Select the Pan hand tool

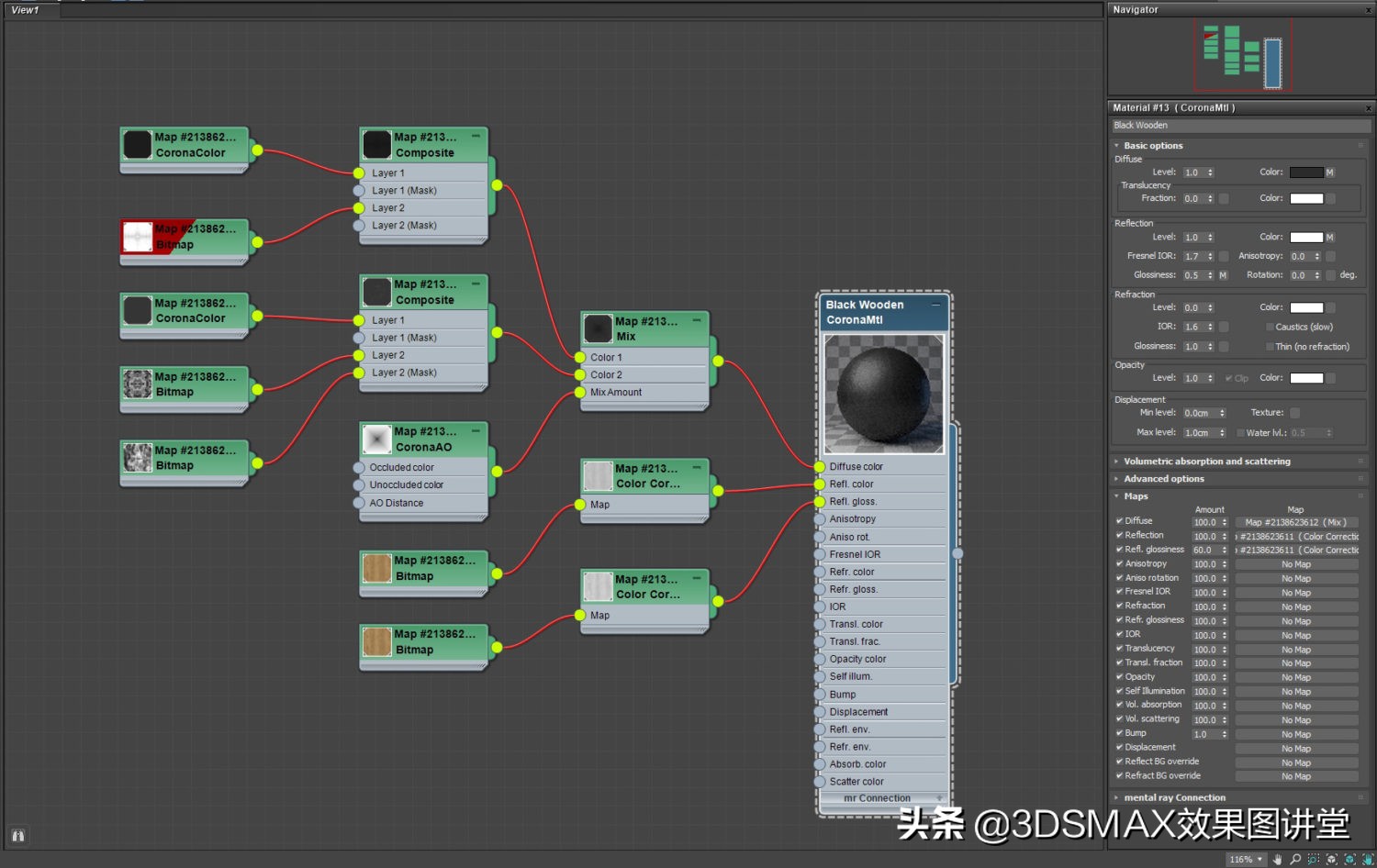pos(1277,860)
